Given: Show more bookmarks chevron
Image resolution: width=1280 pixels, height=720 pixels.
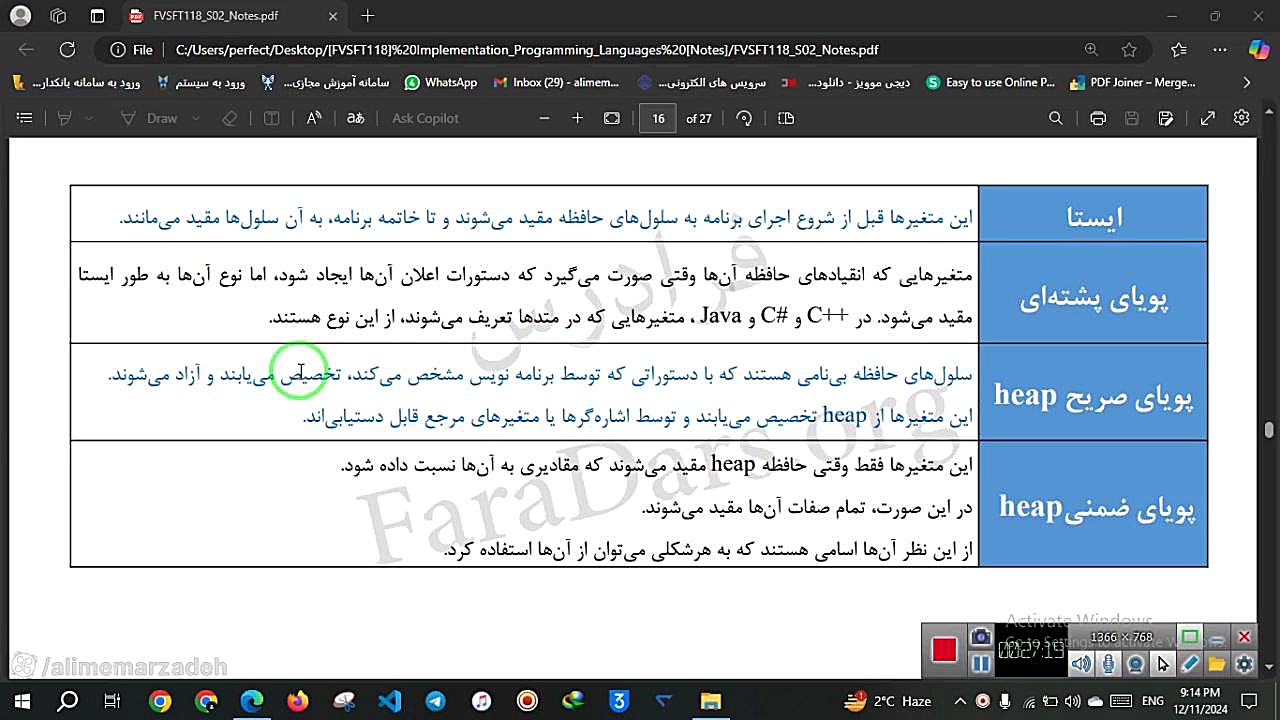Looking at the screenshot, I should [1246, 83].
